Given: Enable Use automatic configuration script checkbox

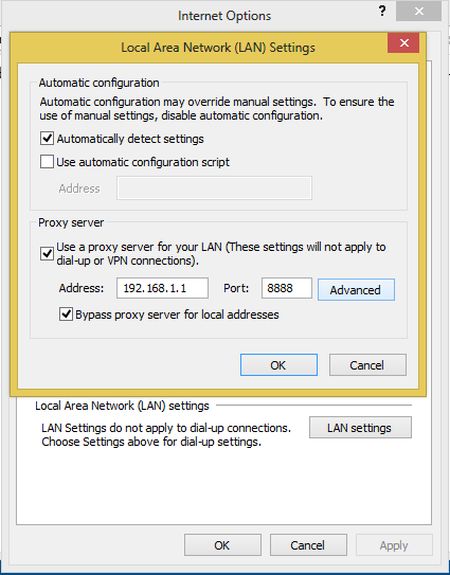Looking at the screenshot, I should [x=47, y=162].
